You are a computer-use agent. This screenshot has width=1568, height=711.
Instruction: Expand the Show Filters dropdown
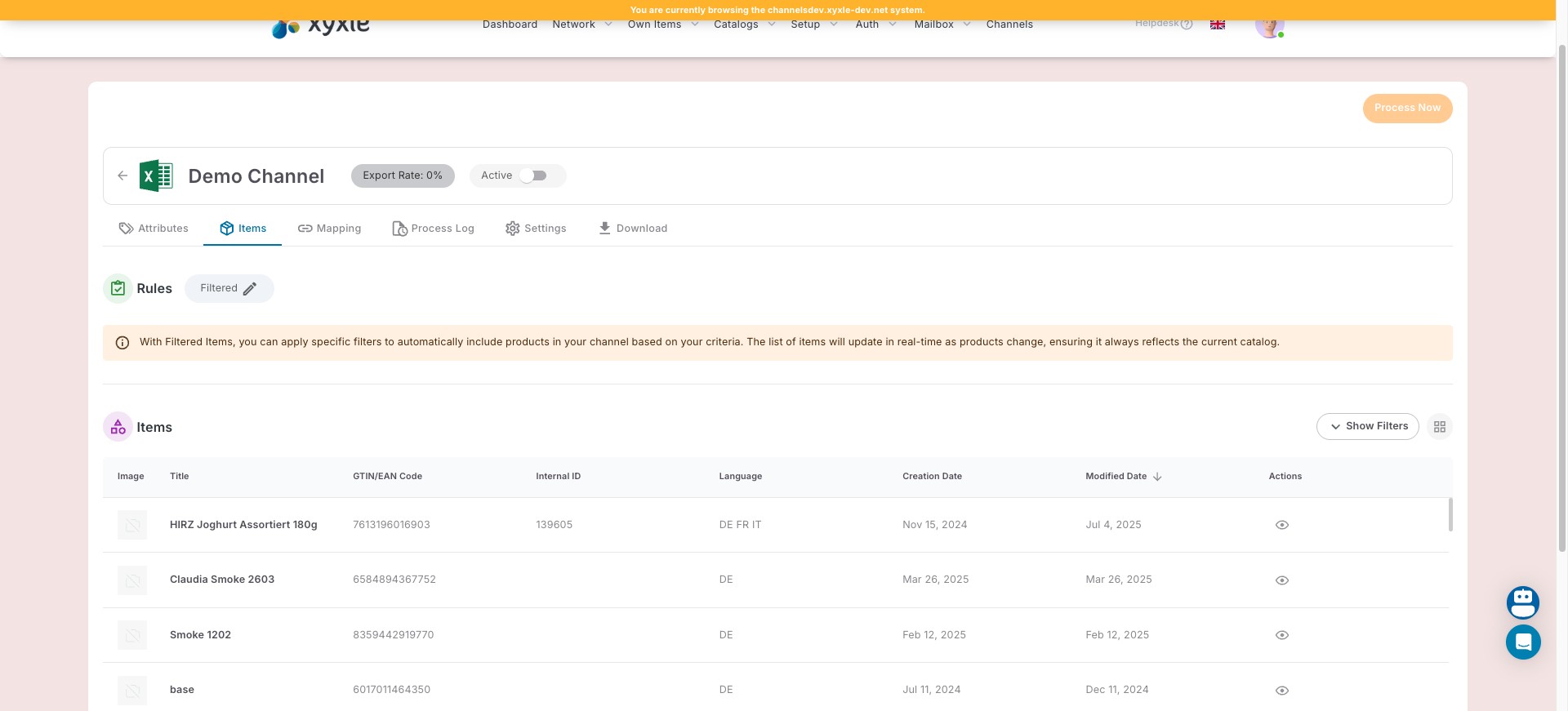1367,427
